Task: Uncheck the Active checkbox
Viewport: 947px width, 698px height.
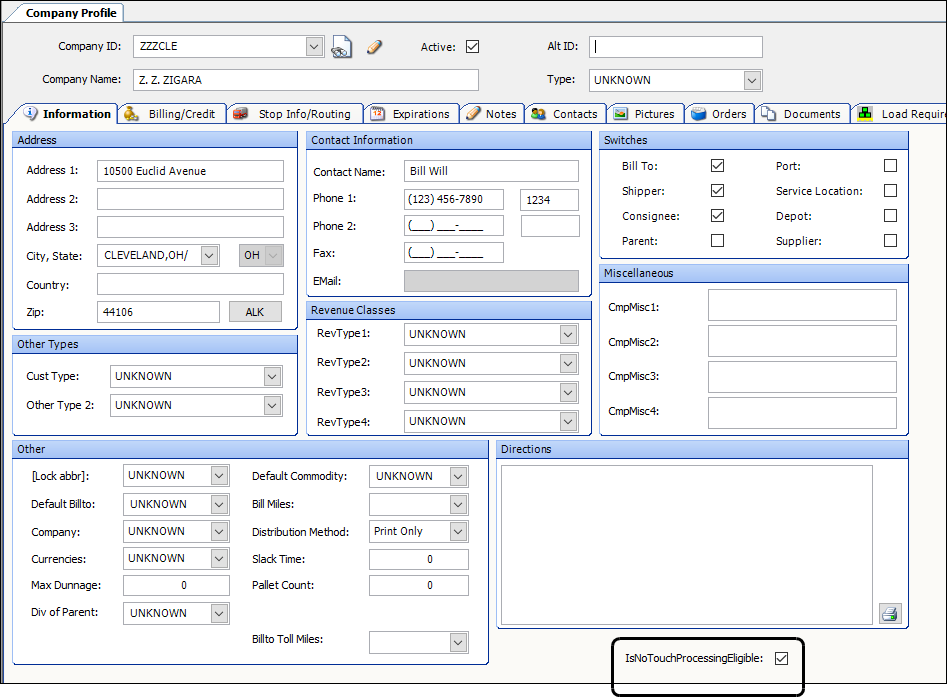Action: click(x=473, y=47)
